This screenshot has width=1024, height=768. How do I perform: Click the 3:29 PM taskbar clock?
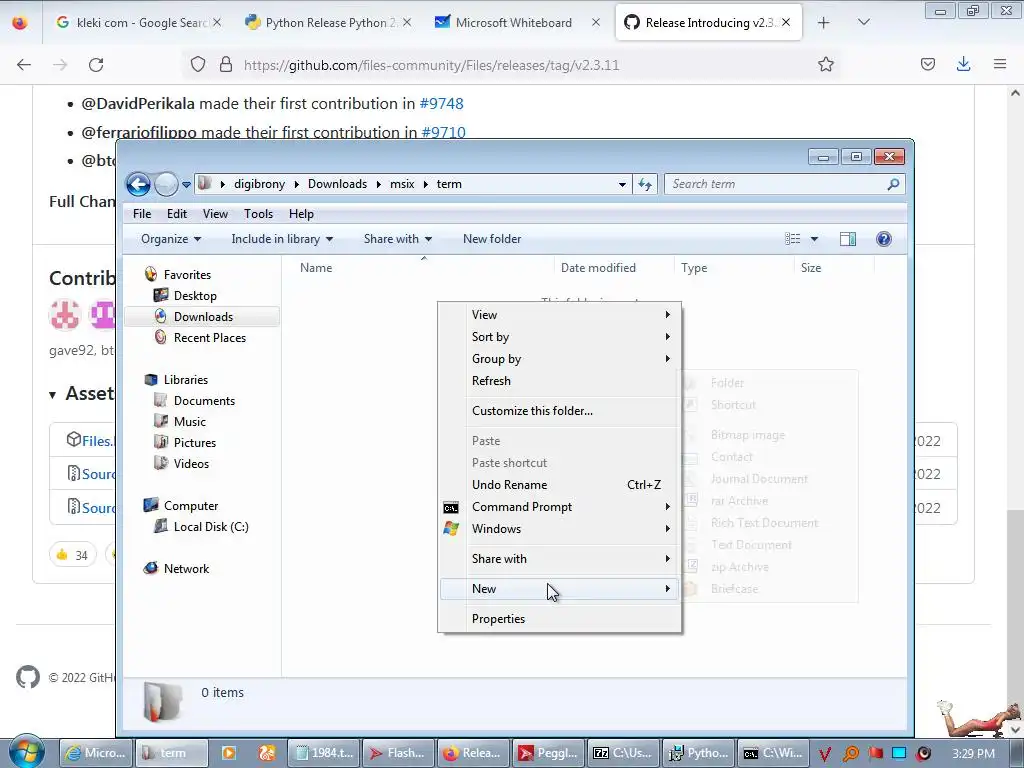973,754
